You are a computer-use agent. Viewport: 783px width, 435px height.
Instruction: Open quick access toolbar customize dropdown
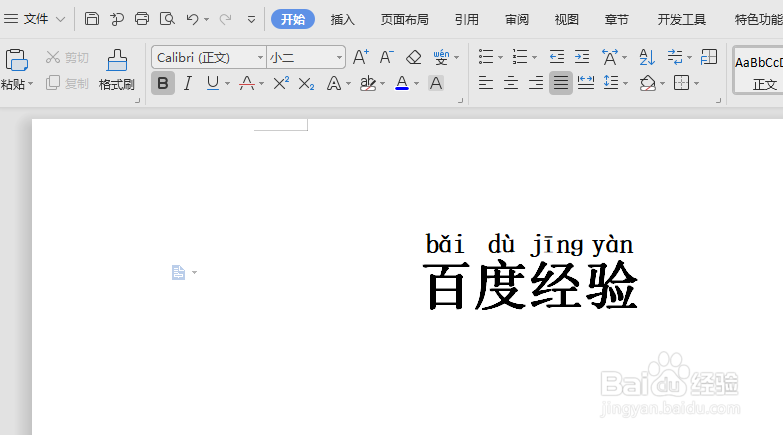click(251, 19)
